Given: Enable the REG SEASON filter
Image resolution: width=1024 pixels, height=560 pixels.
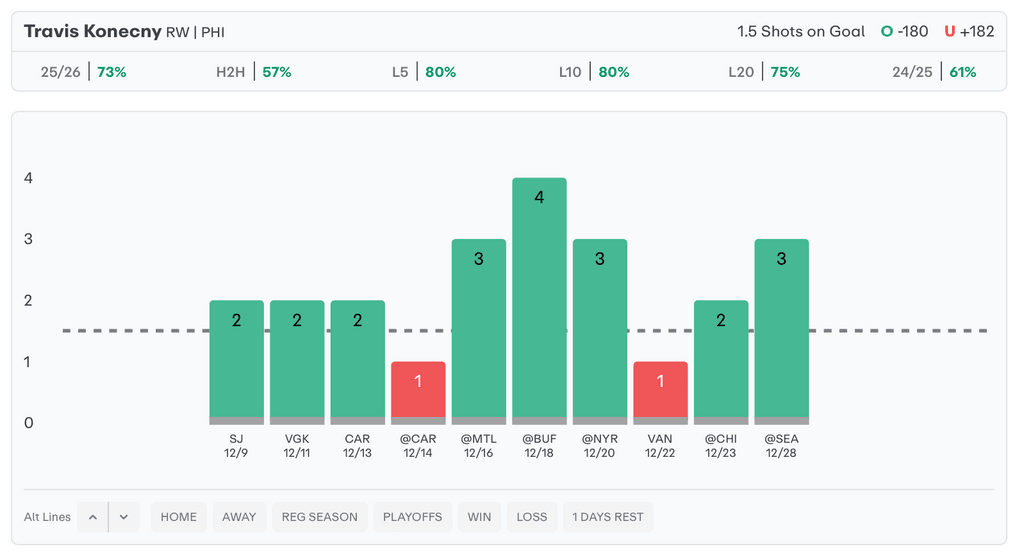Looking at the screenshot, I should coord(320,517).
